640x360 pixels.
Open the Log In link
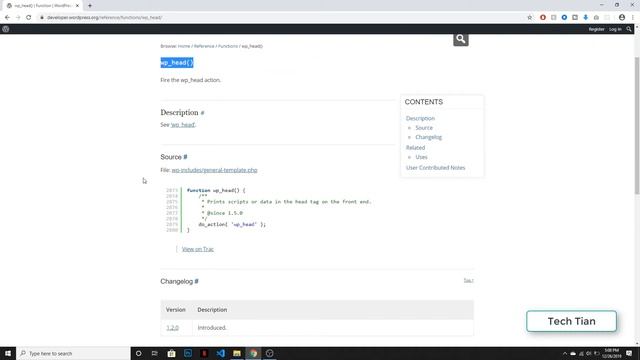615,29
